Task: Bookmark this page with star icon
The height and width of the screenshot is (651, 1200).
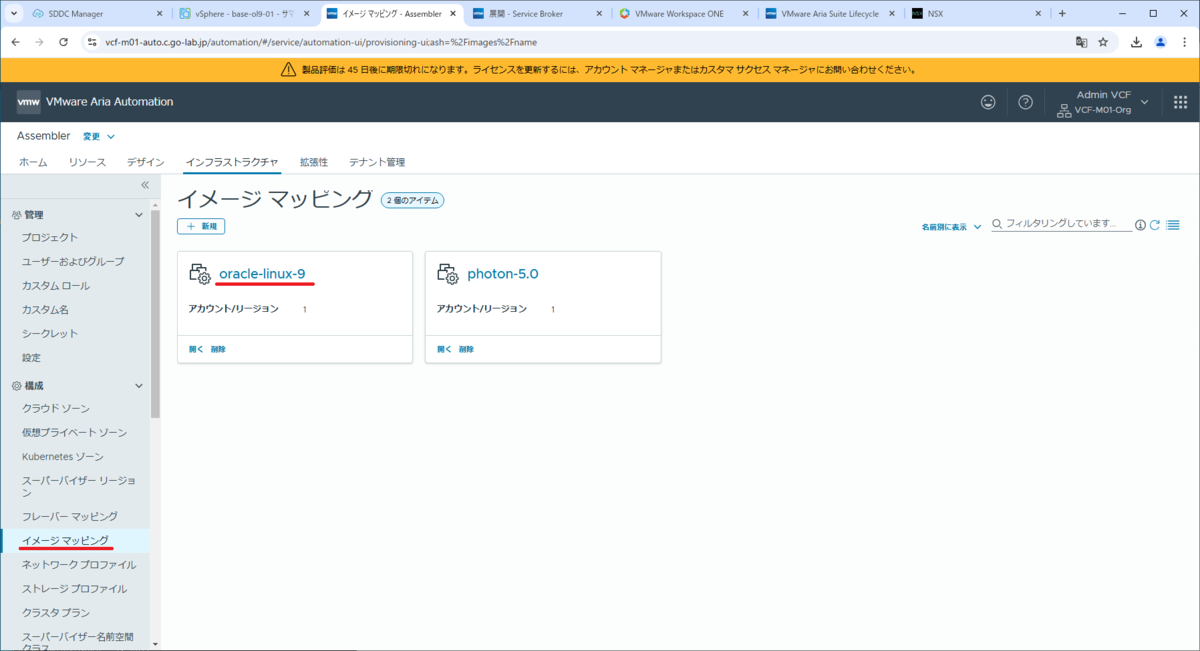Action: click(1103, 42)
